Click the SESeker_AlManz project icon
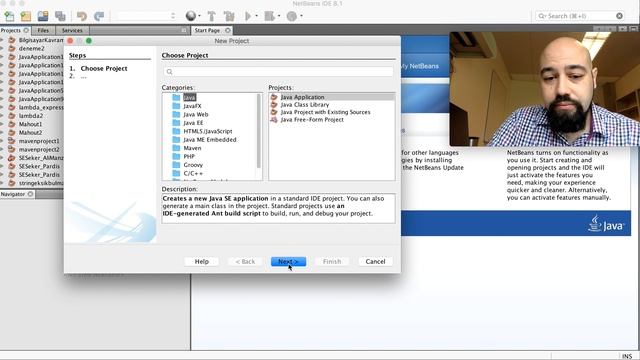This screenshot has width=640, height=360. point(12,158)
